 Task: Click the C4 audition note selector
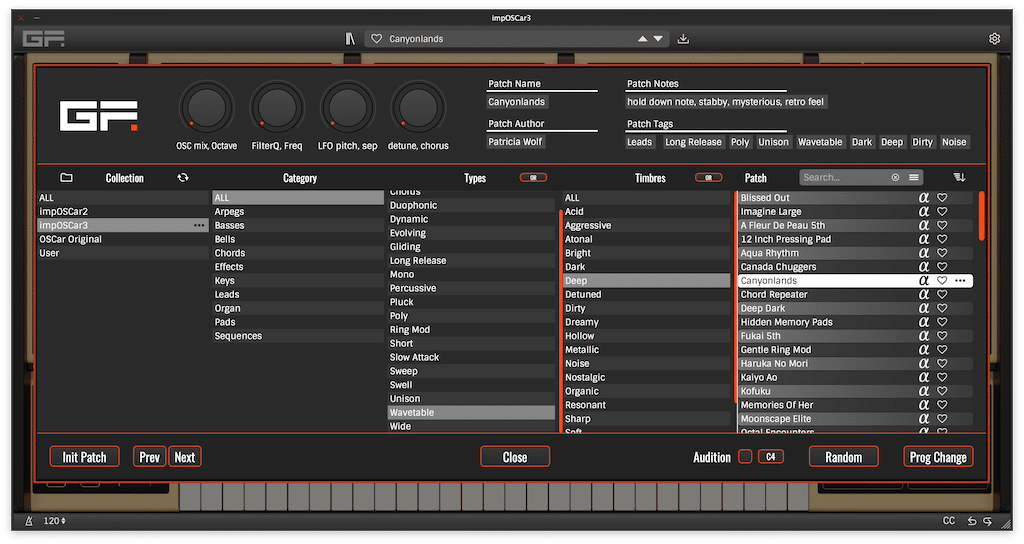(x=771, y=457)
